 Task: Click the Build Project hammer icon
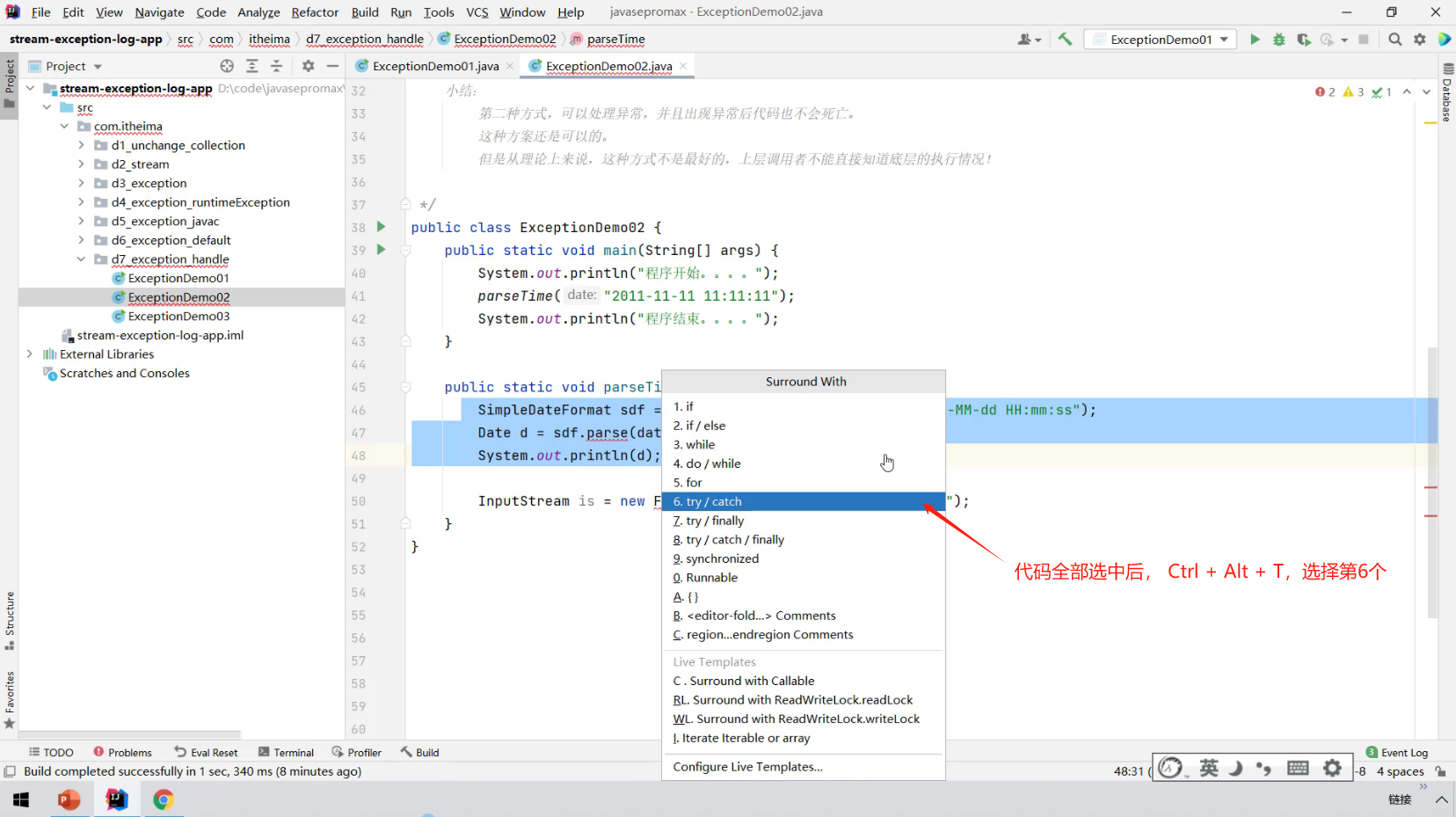[x=1065, y=40]
